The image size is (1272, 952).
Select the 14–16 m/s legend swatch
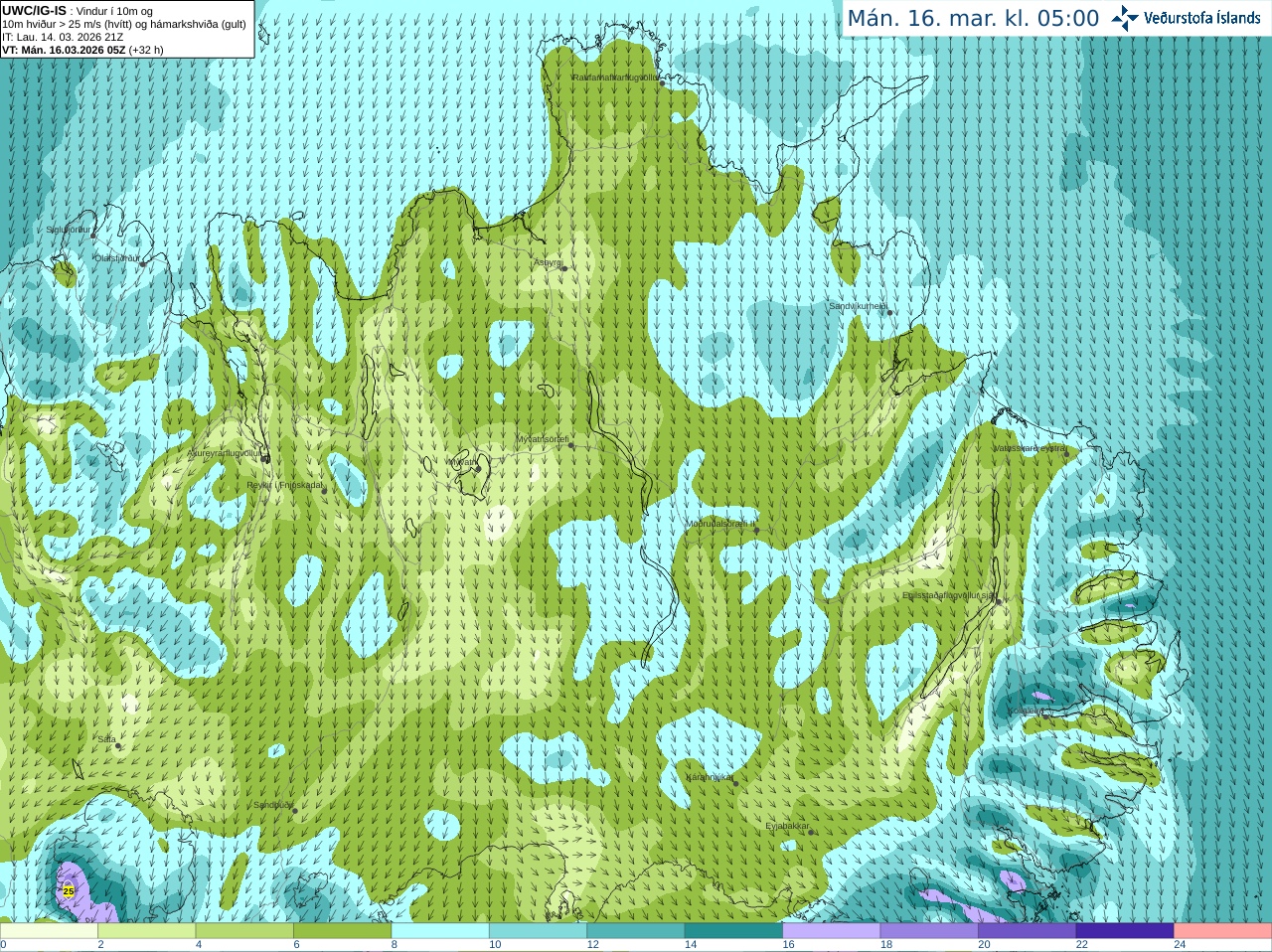click(733, 931)
